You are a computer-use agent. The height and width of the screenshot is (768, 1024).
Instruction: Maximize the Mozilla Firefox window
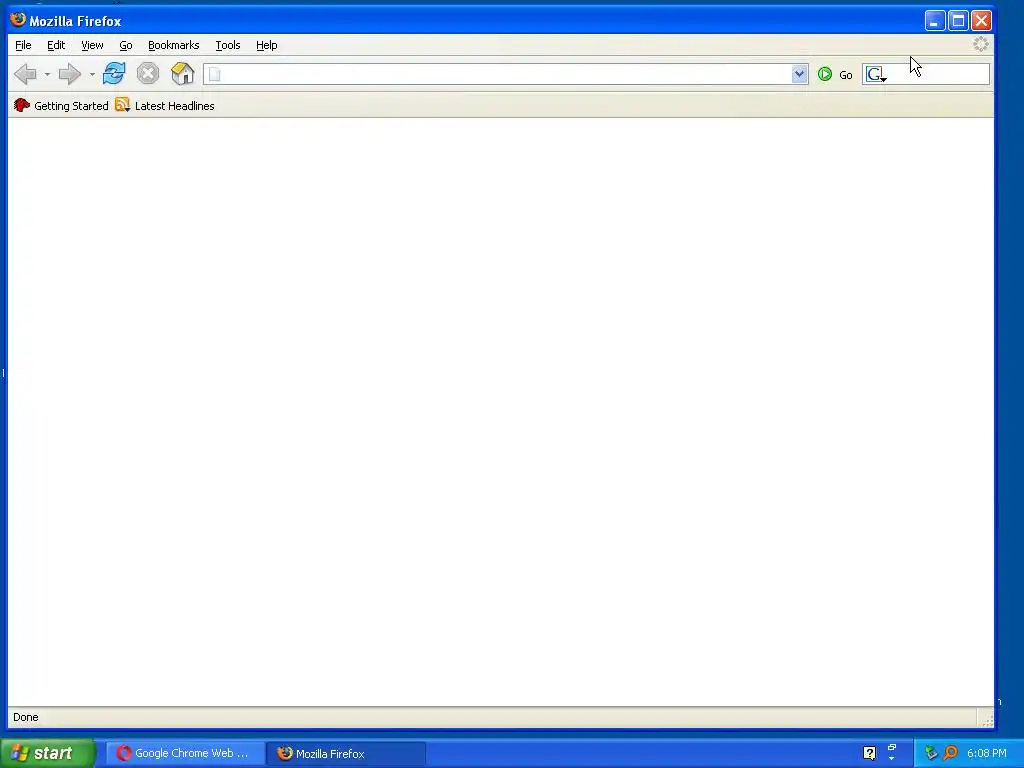pyautogui.click(x=958, y=21)
